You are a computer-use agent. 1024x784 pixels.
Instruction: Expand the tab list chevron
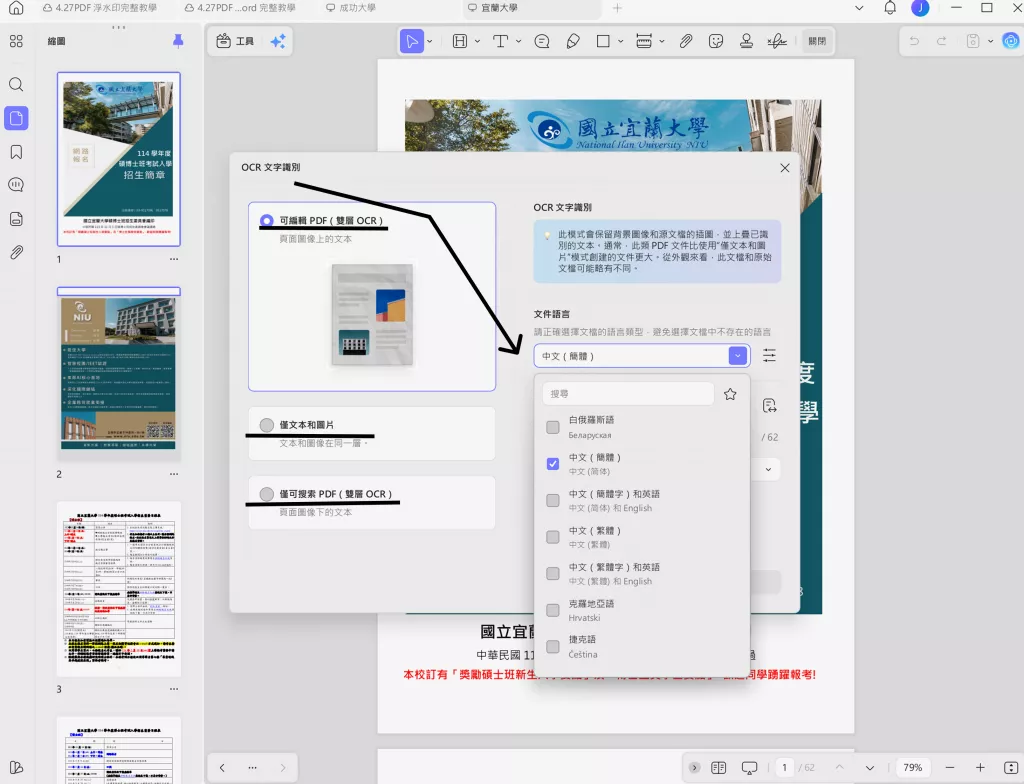point(859,8)
